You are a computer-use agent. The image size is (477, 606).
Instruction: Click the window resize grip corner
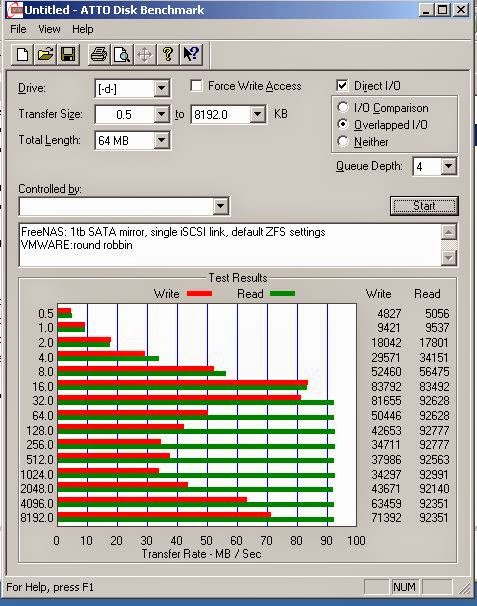coord(465,589)
